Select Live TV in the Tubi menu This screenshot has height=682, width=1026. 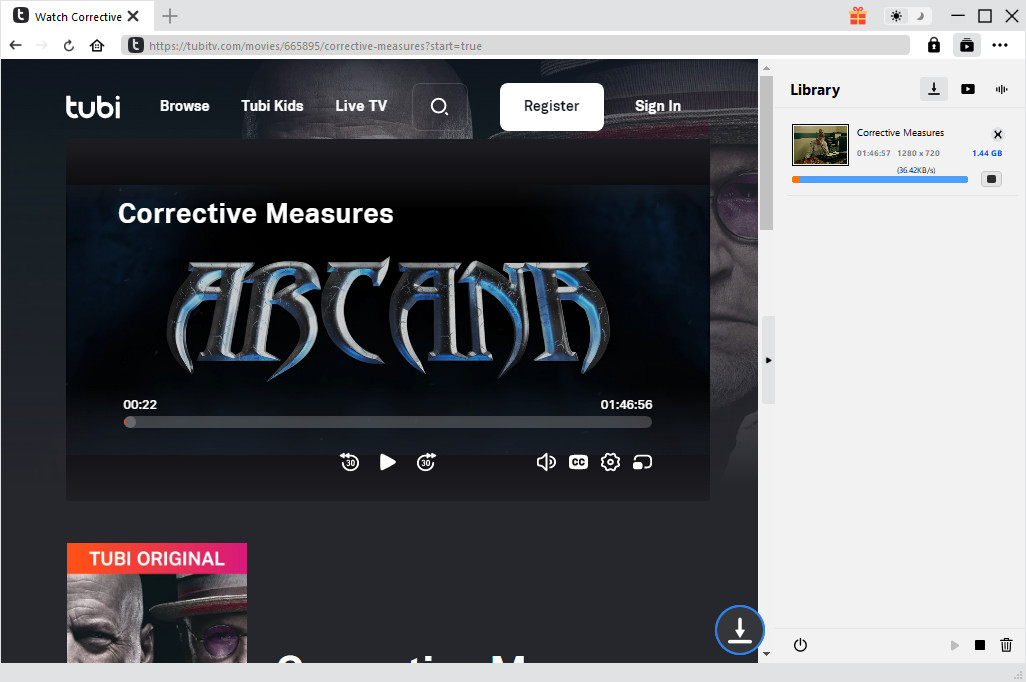click(361, 106)
